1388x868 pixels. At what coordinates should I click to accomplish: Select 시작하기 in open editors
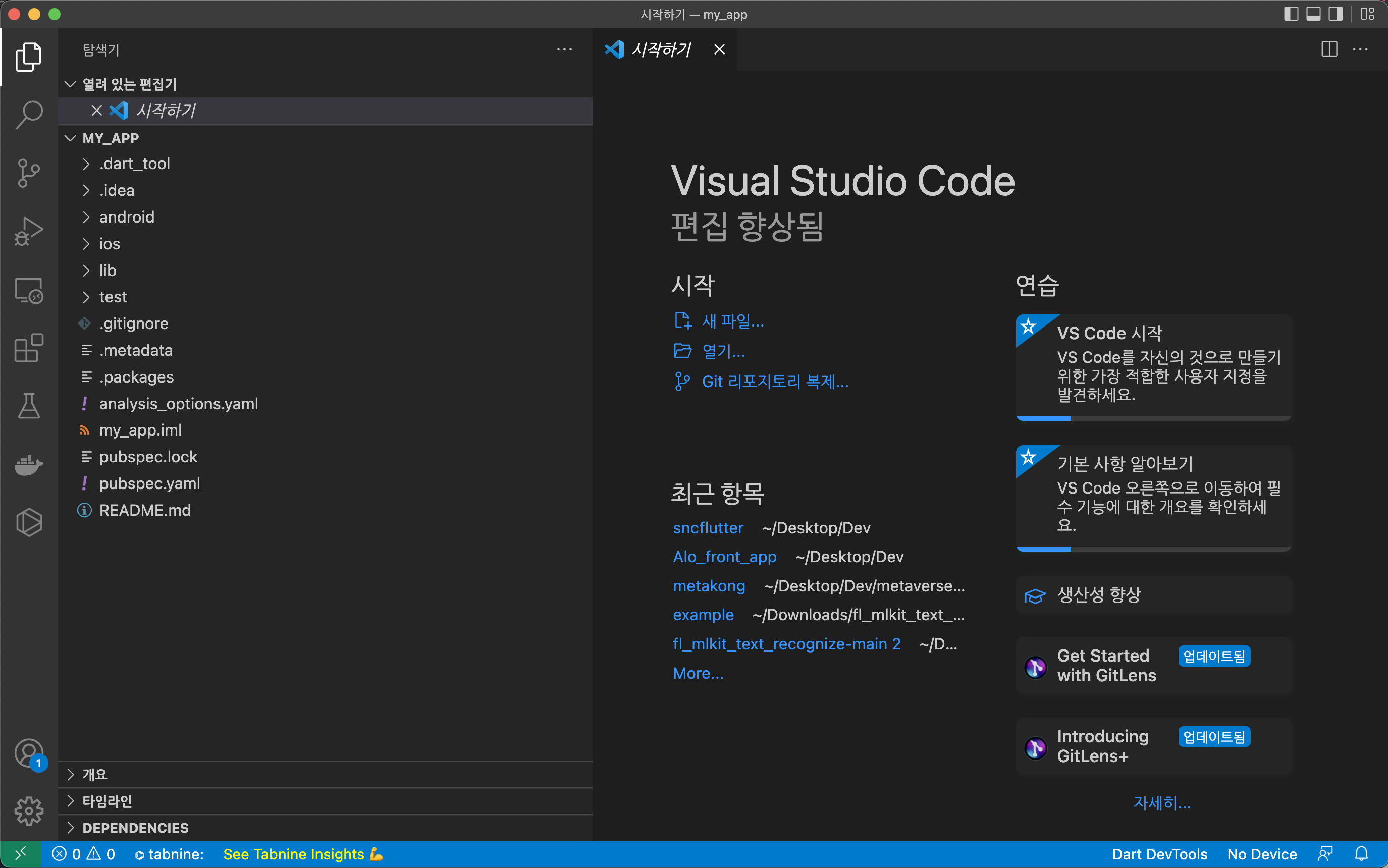coord(325,110)
